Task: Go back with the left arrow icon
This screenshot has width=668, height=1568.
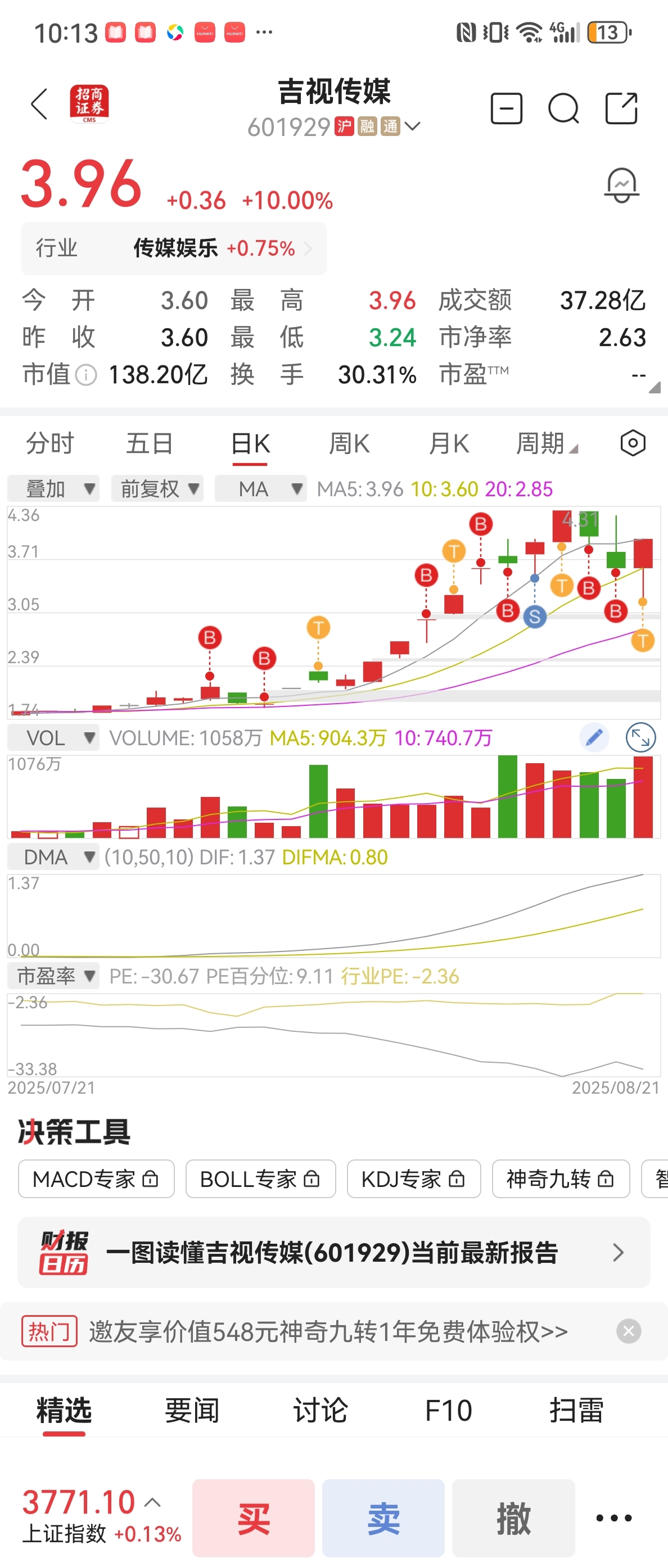Action: (39, 104)
